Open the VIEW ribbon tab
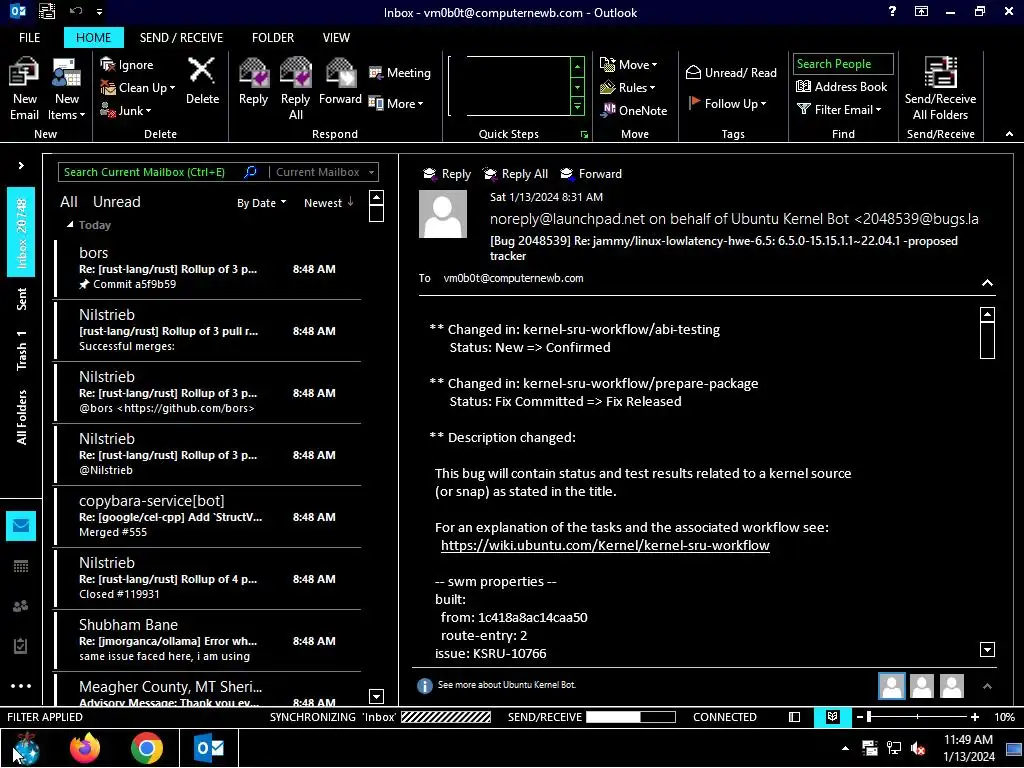1024x768 pixels. pyautogui.click(x=336, y=37)
